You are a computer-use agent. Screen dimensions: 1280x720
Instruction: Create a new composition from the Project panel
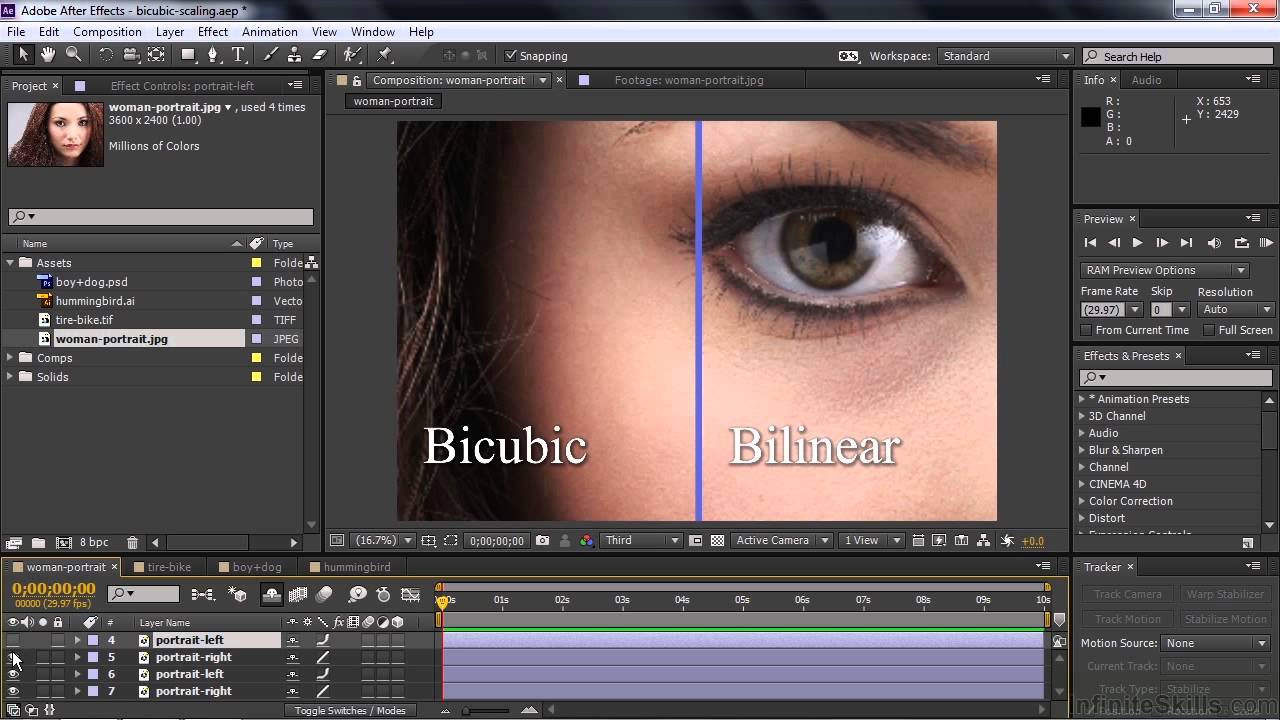click(x=63, y=543)
